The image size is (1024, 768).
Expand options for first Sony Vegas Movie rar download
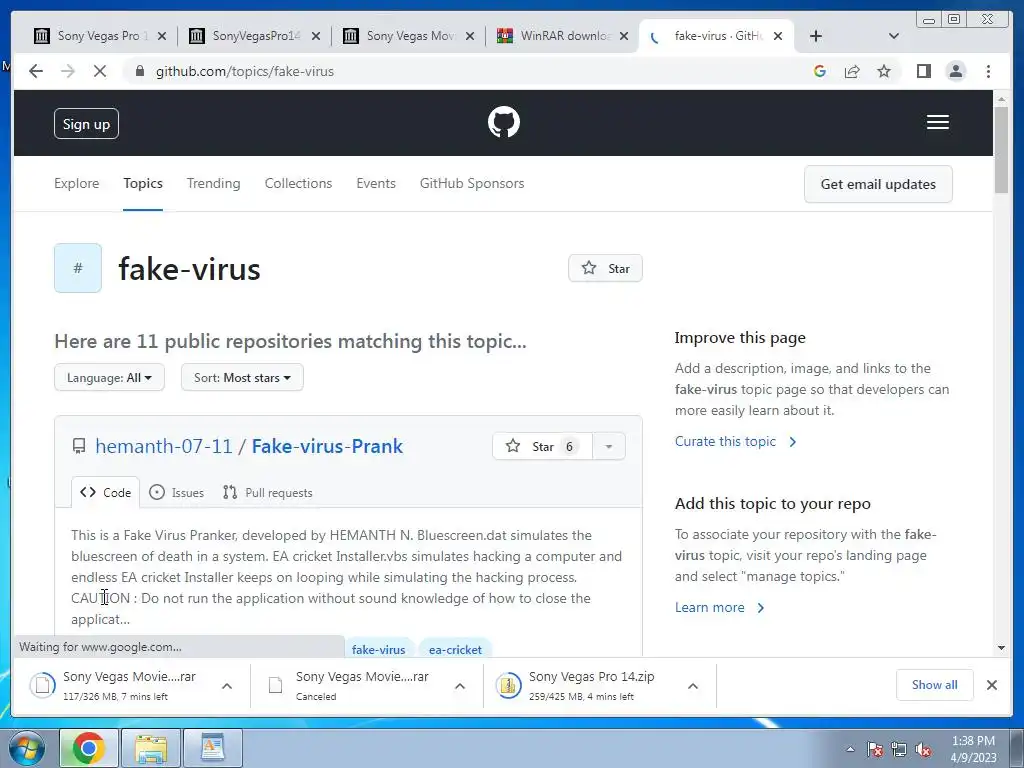point(227,686)
